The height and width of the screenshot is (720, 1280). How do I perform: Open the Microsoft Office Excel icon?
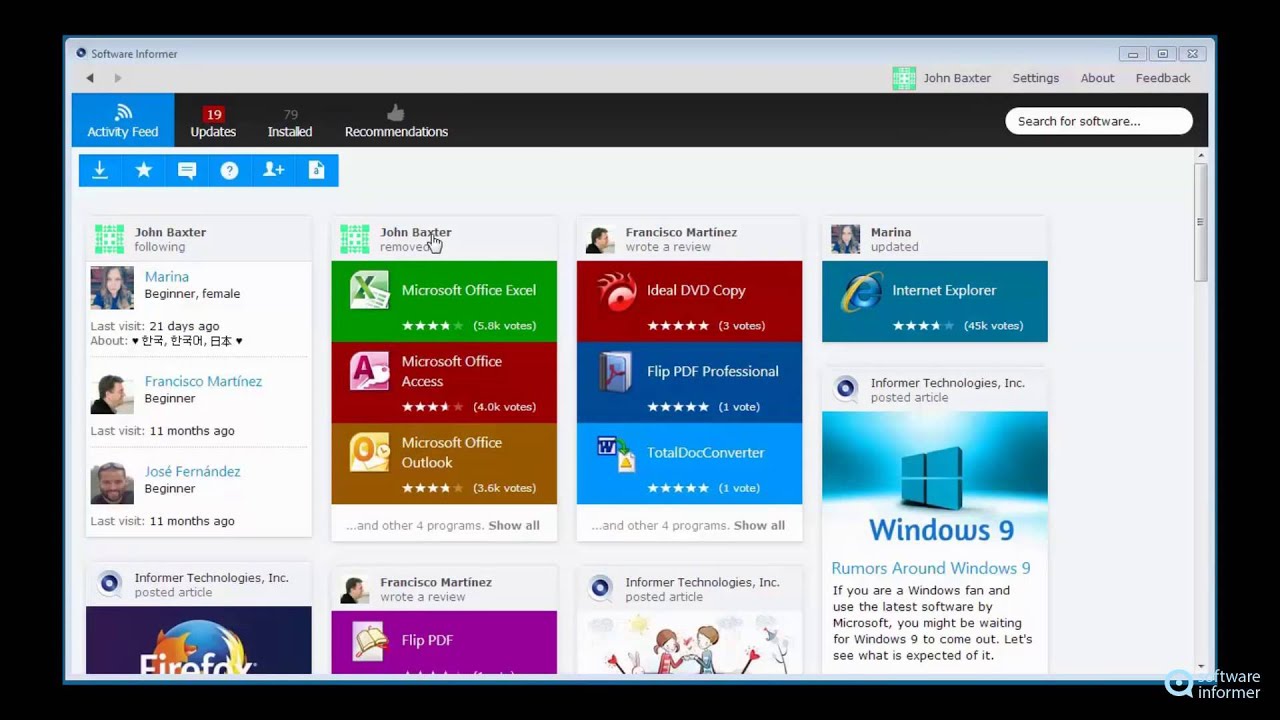point(369,290)
